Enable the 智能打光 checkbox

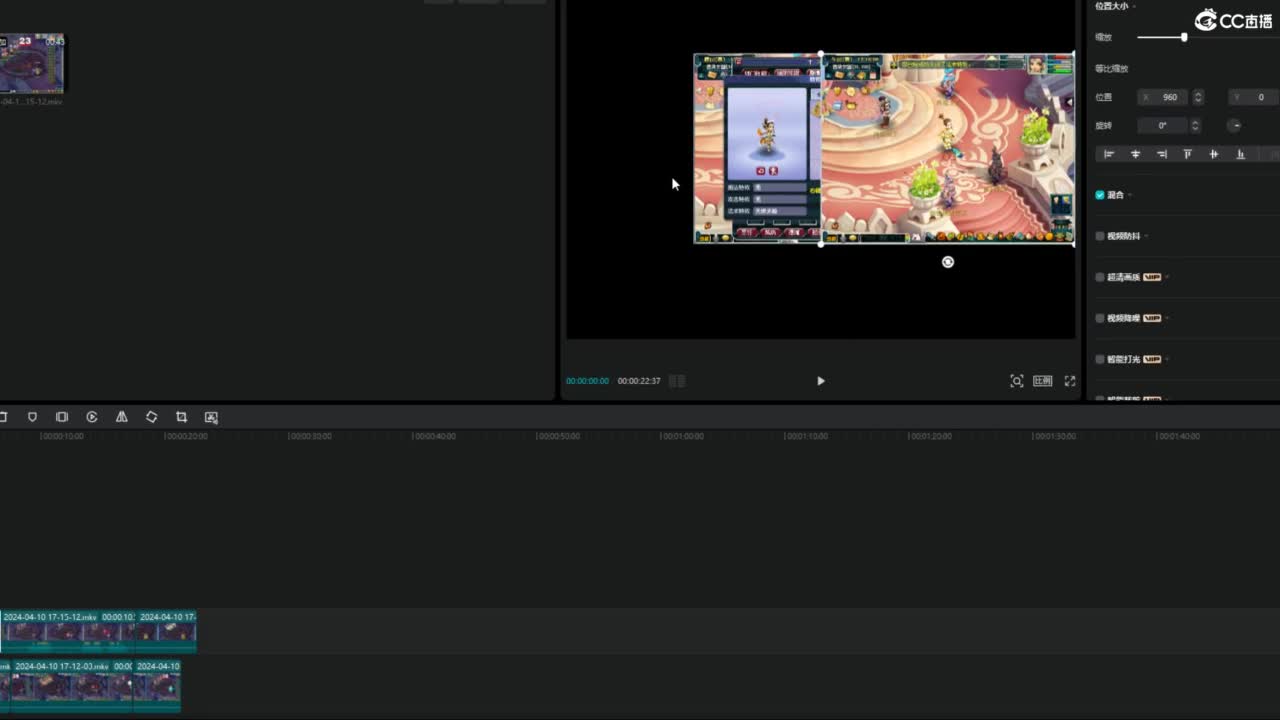click(1100, 359)
